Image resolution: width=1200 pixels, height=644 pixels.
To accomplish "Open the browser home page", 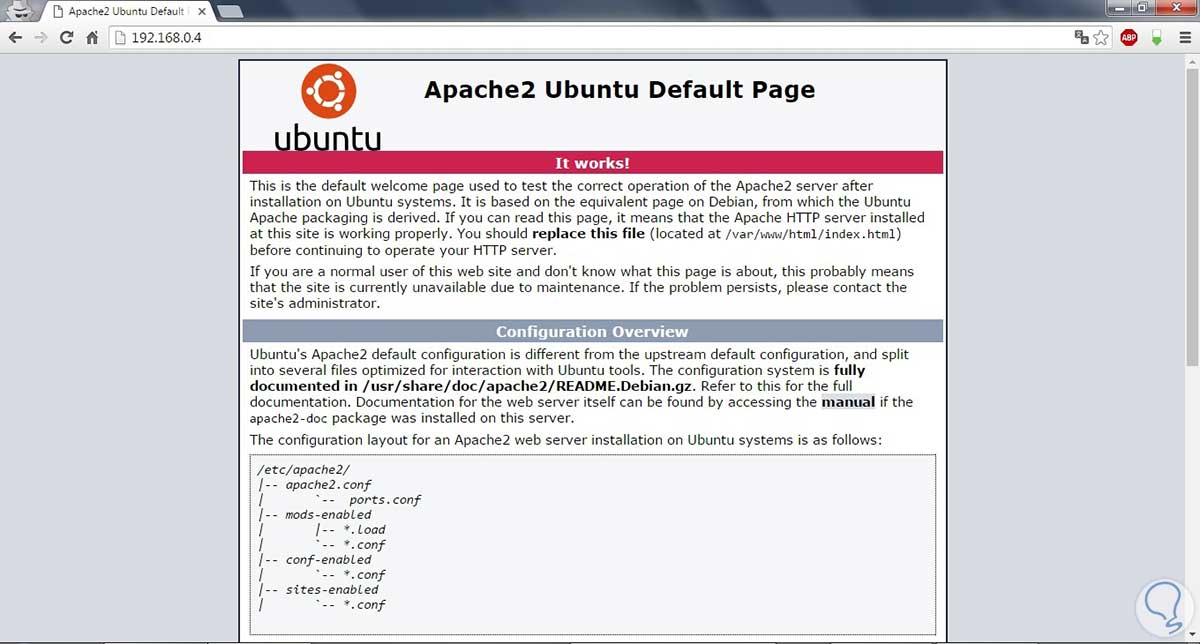I will pyautogui.click(x=92, y=38).
